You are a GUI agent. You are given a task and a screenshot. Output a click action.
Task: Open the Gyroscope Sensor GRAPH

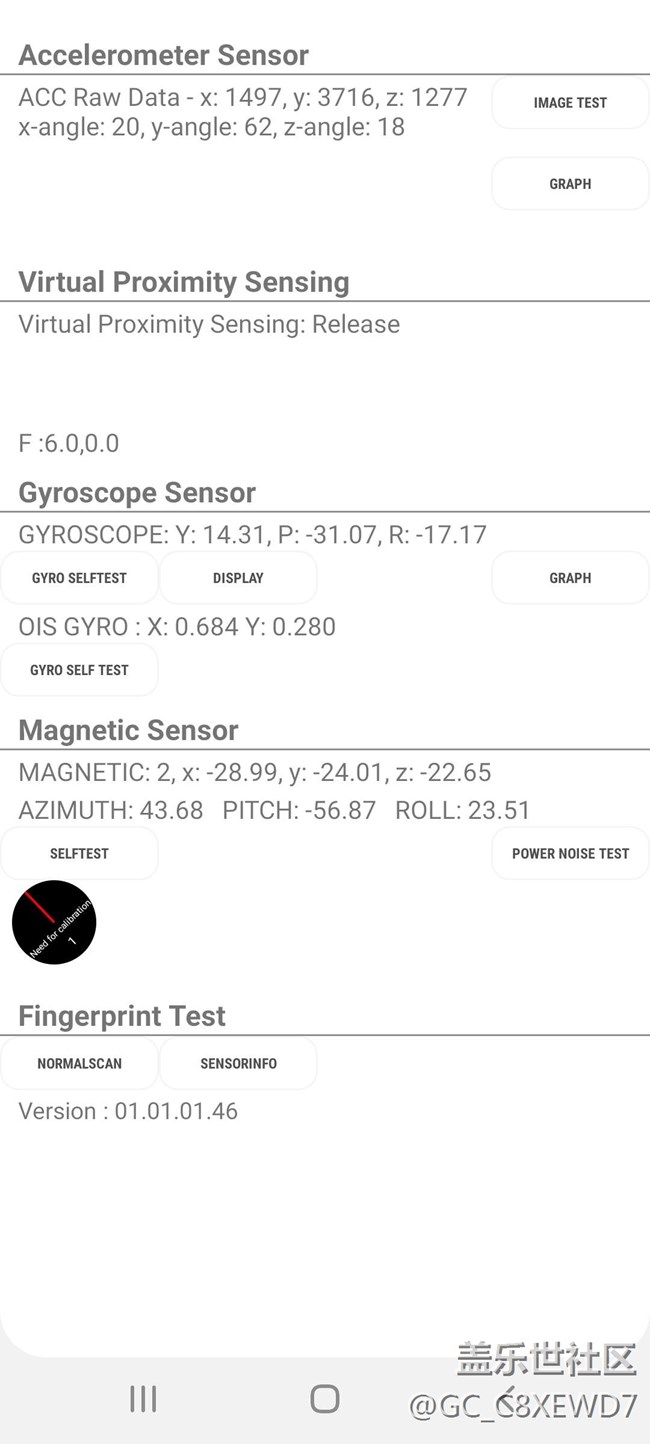[570, 578]
